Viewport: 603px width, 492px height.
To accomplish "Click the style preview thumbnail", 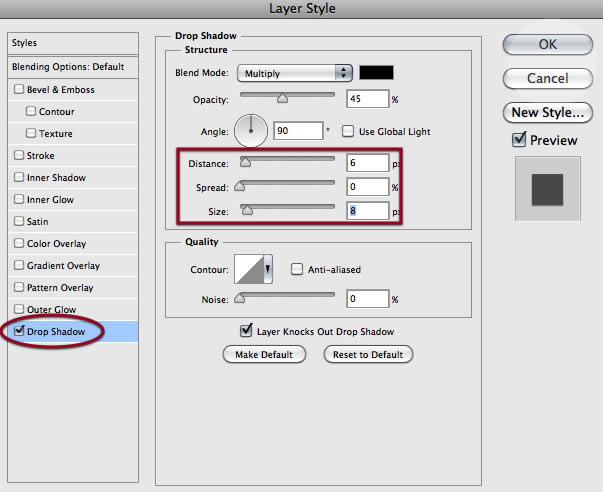I will tap(548, 189).
